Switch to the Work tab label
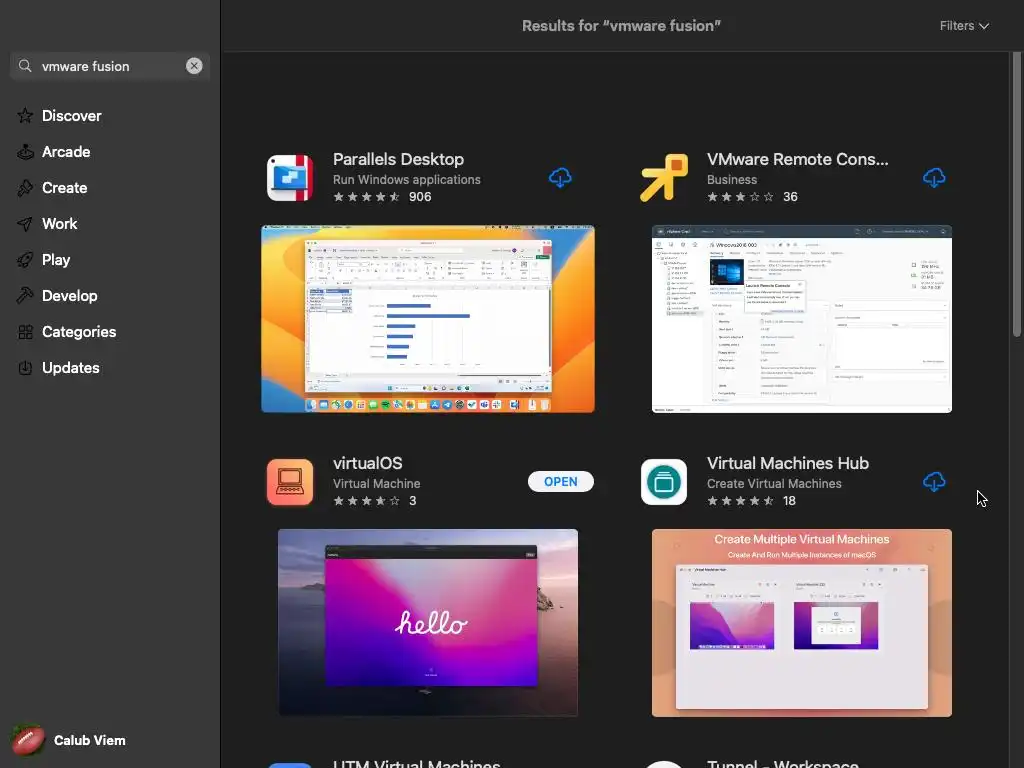 tap(59, 224)
